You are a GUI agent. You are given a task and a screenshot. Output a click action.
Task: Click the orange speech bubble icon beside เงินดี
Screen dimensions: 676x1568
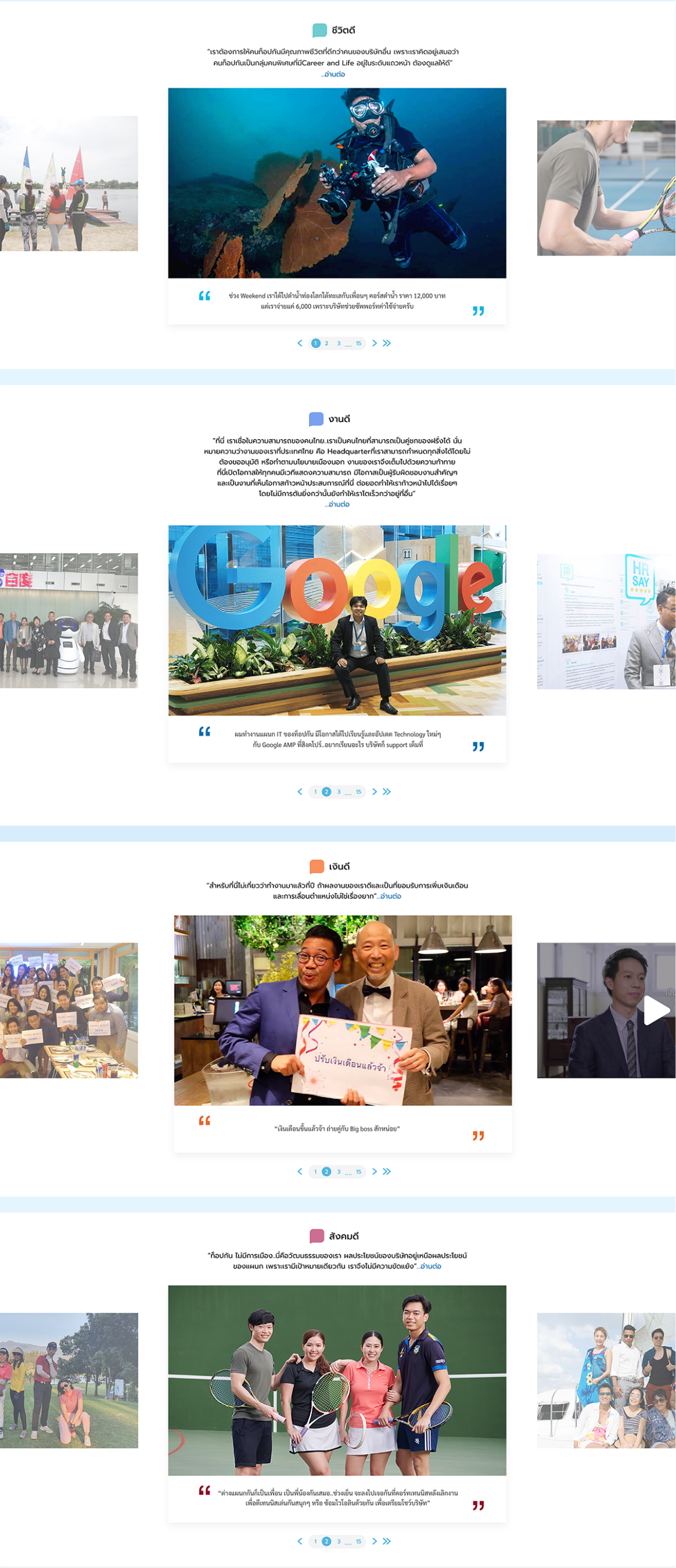click(x=317, y=866)
